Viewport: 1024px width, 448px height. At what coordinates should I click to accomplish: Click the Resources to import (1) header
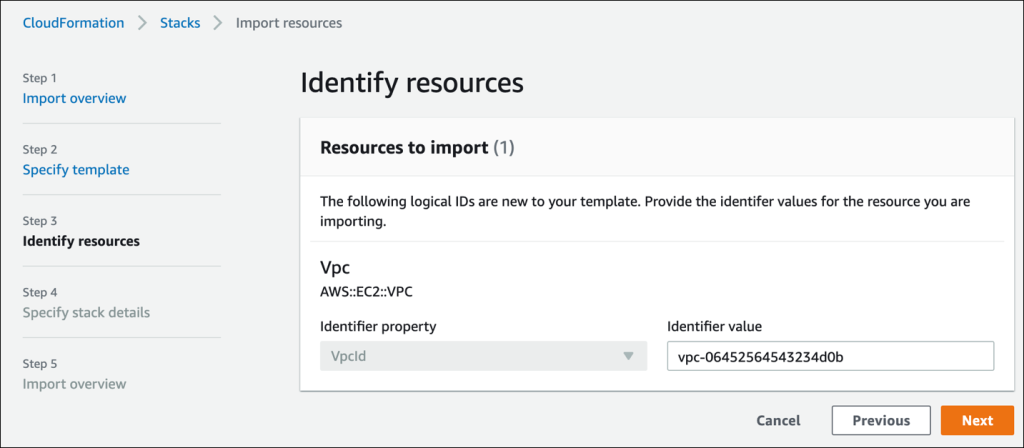(x=417, y=148)
